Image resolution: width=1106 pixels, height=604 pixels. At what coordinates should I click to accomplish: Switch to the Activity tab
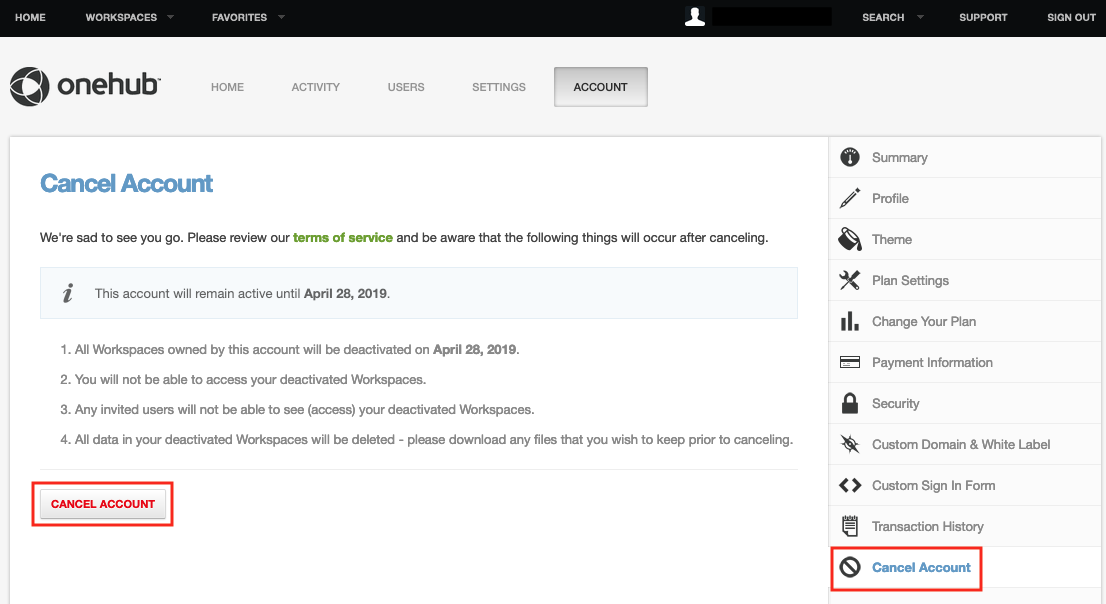coord(315,87)
